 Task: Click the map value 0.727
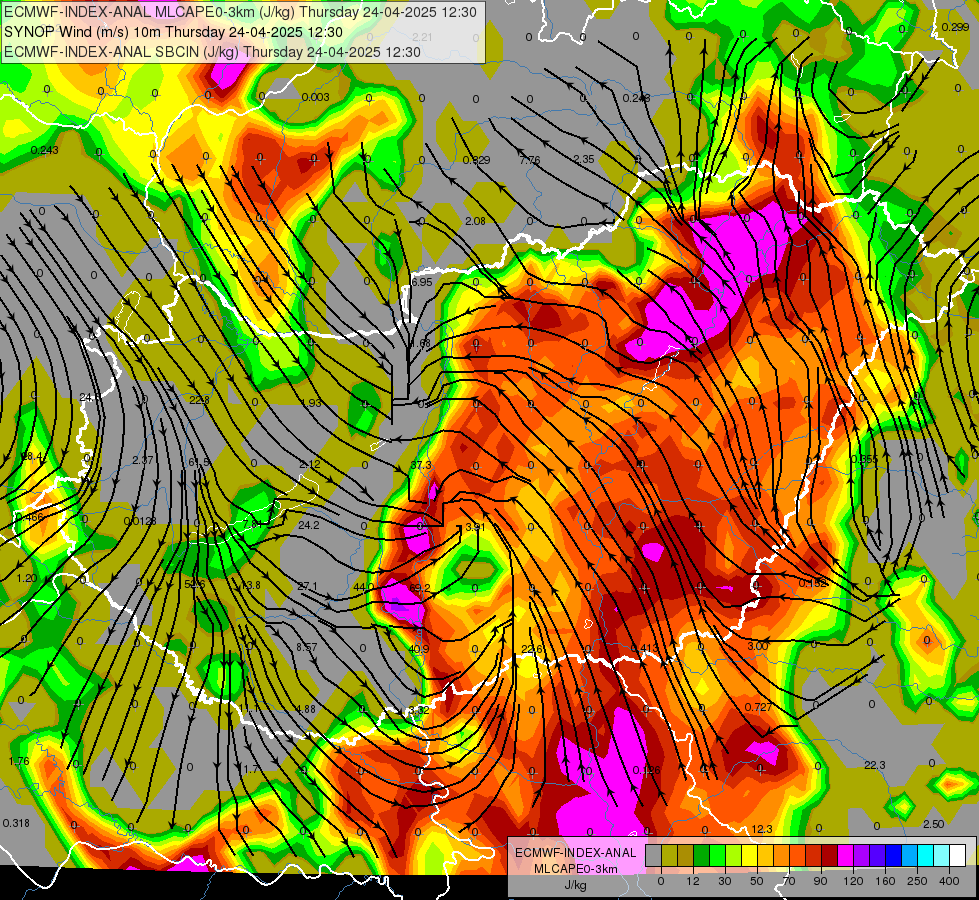pos(758,707)
